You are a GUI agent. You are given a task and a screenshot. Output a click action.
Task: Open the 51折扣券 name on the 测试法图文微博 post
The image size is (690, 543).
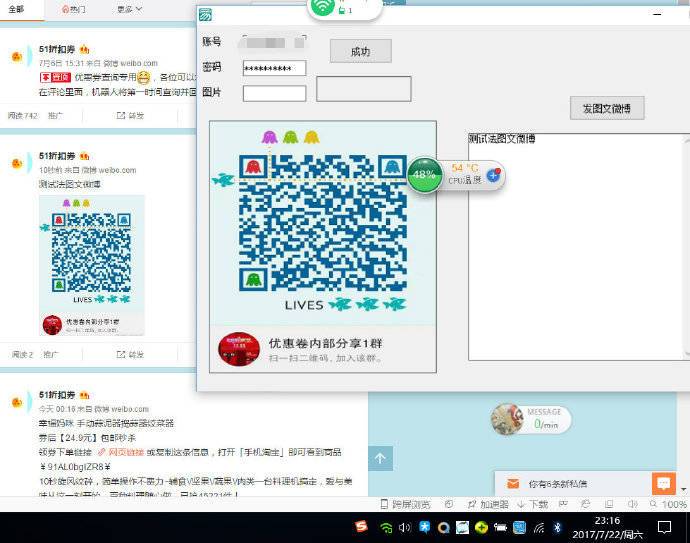(x=57, y=156)
